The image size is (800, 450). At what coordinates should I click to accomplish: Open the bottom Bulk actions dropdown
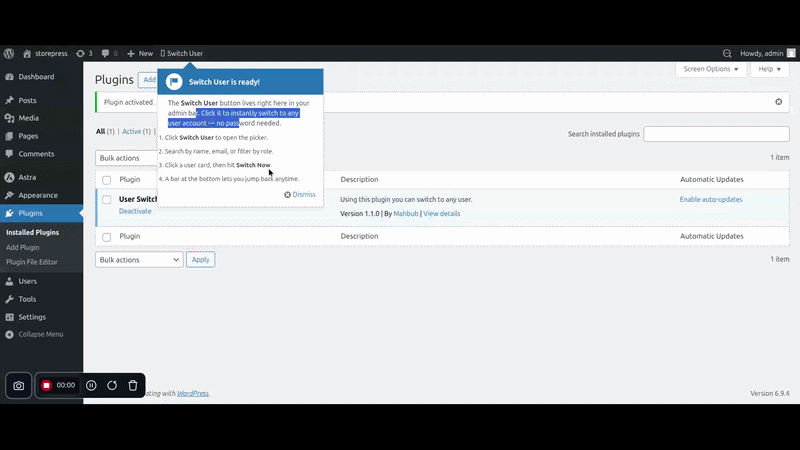[x=139, y=260]
